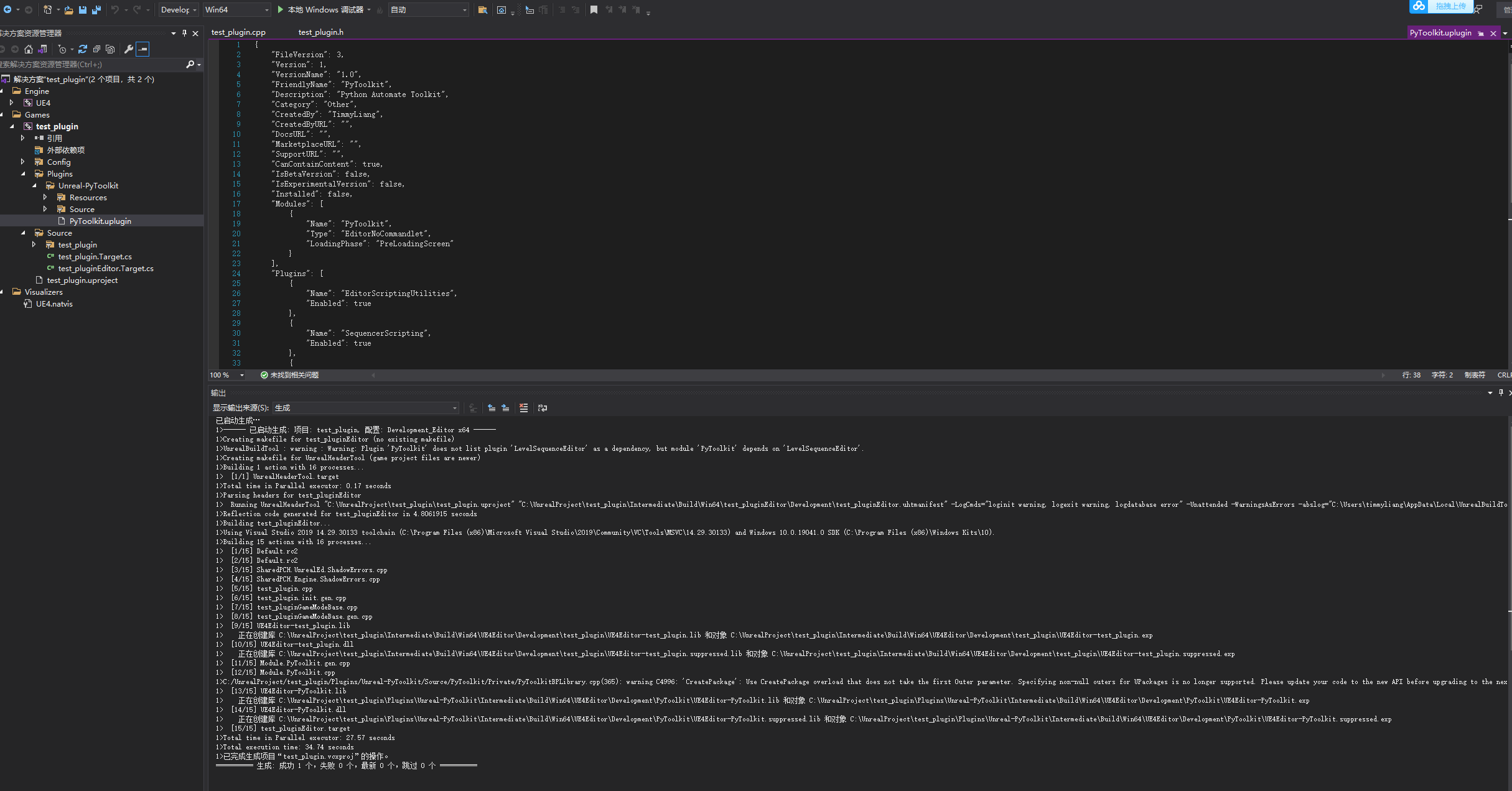Refresh the Solution Explorer file list
This screenshot has width=1512, height=791.
pyautogui.click(x=83, y=49)
